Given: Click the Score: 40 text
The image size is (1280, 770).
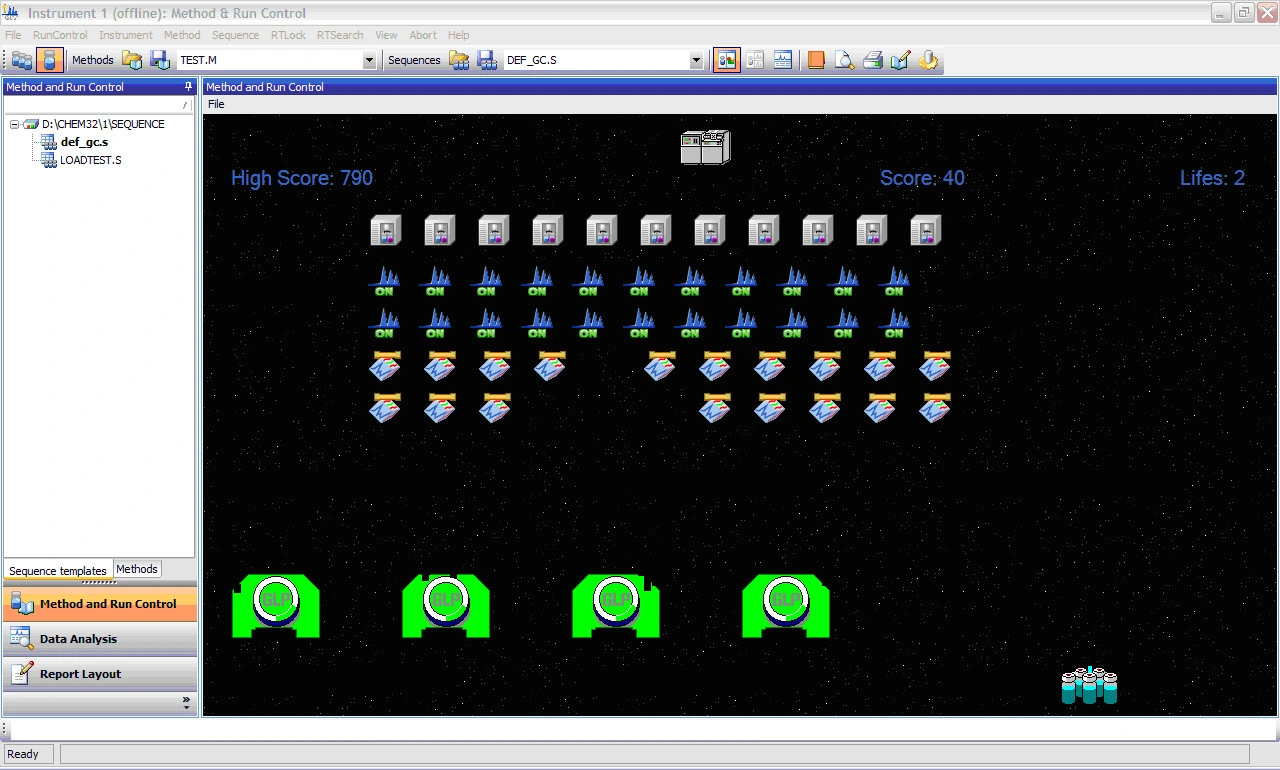Looking at the screenshot, I should point(922,178).
